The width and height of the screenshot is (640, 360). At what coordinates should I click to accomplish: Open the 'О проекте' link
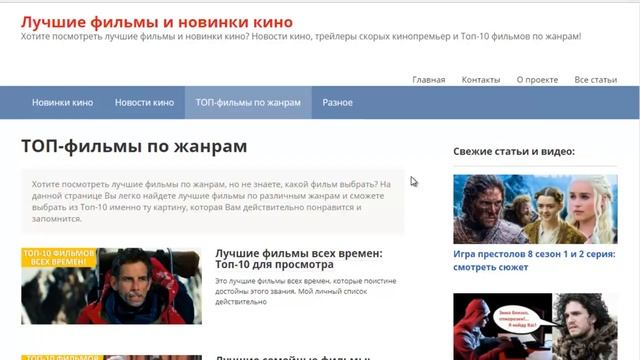point(537,80)
